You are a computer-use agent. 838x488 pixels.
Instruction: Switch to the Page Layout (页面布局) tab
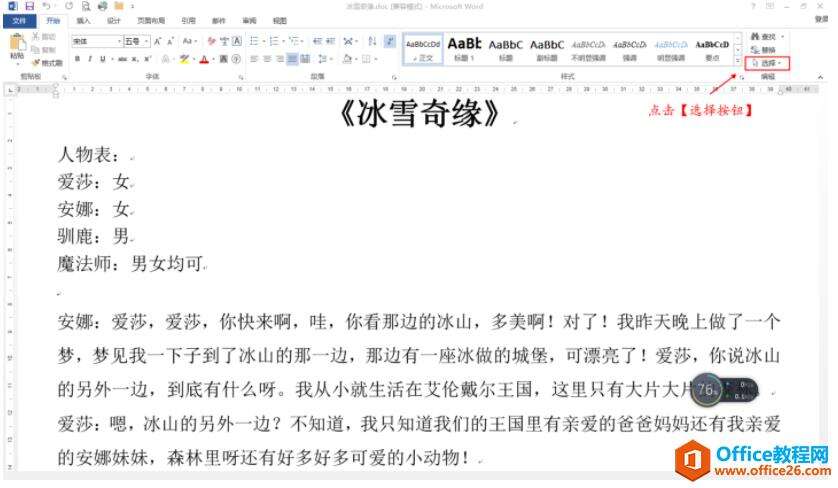[151, 21]
